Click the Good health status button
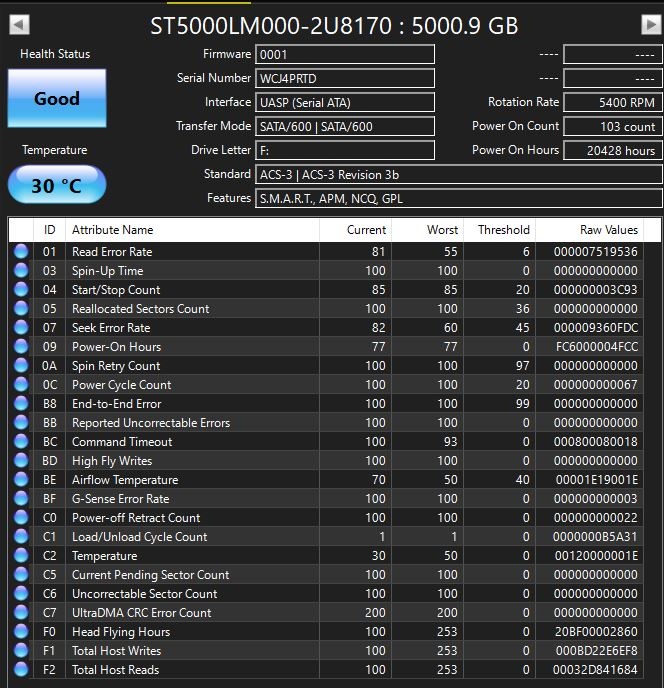The image size is (664, 688). pos(56,99)
